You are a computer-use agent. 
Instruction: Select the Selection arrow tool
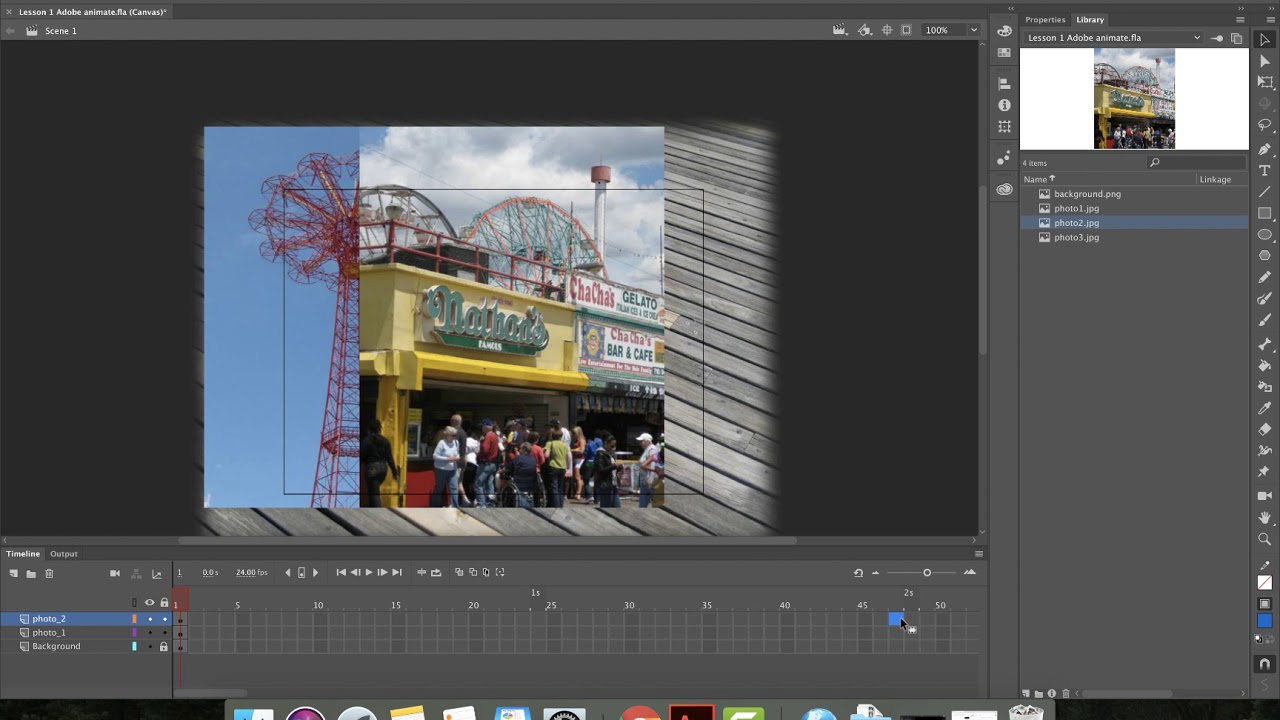tap(1265, 40)
